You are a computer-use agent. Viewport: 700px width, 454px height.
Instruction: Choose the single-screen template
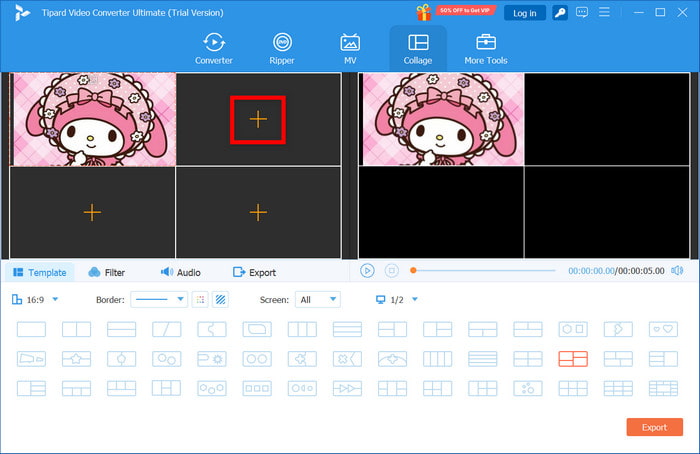(x=31, y=329)
